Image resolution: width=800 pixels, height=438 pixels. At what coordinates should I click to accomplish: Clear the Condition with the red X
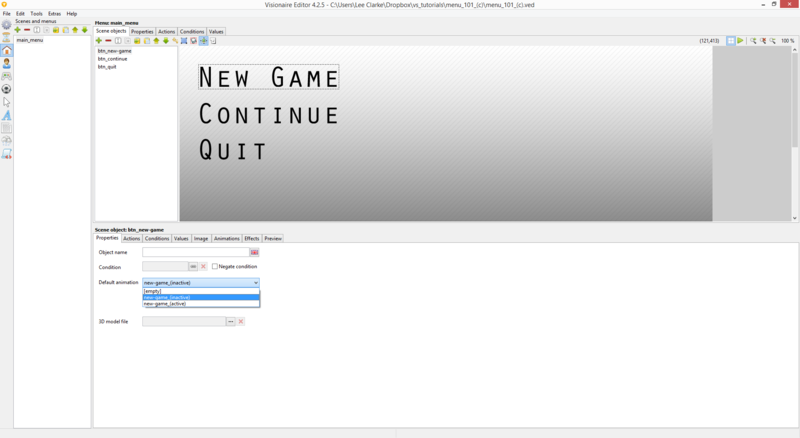coord(203,267)
